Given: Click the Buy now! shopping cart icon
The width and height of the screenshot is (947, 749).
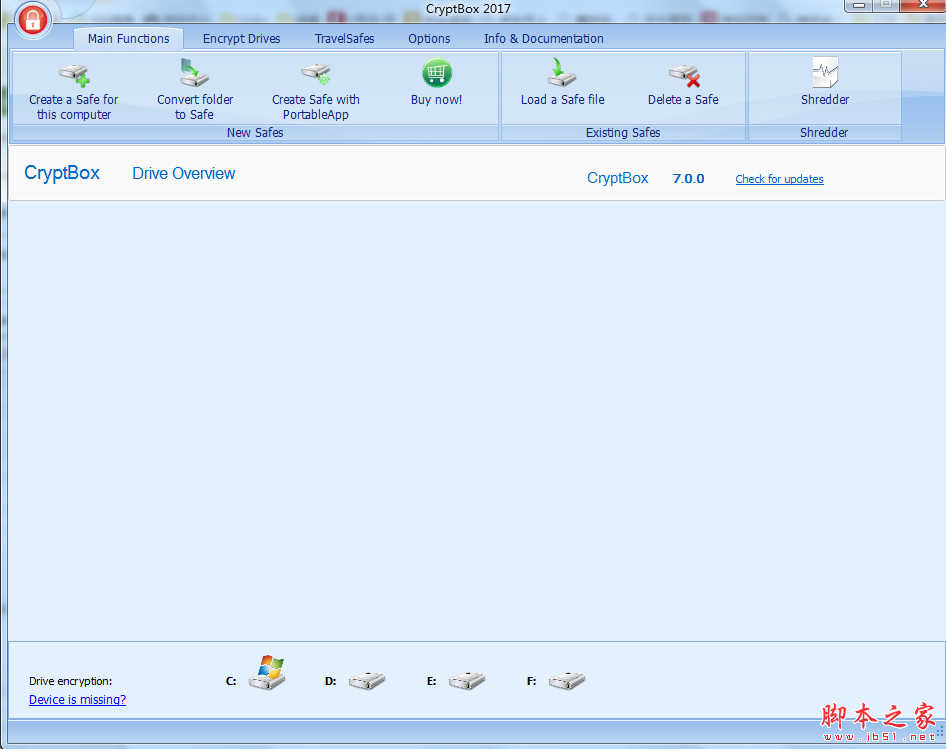Looking at the screenshot, I should click(x=437, y=74).
